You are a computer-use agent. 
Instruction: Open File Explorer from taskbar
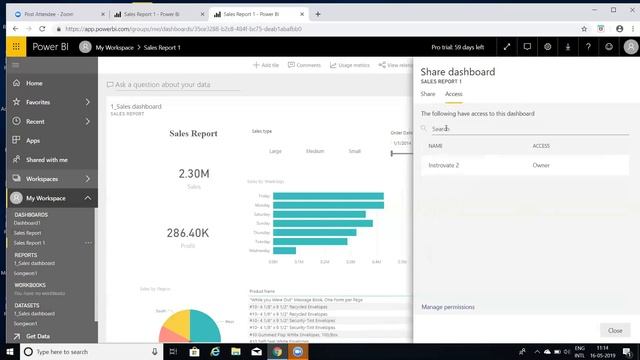click(236, 351)
